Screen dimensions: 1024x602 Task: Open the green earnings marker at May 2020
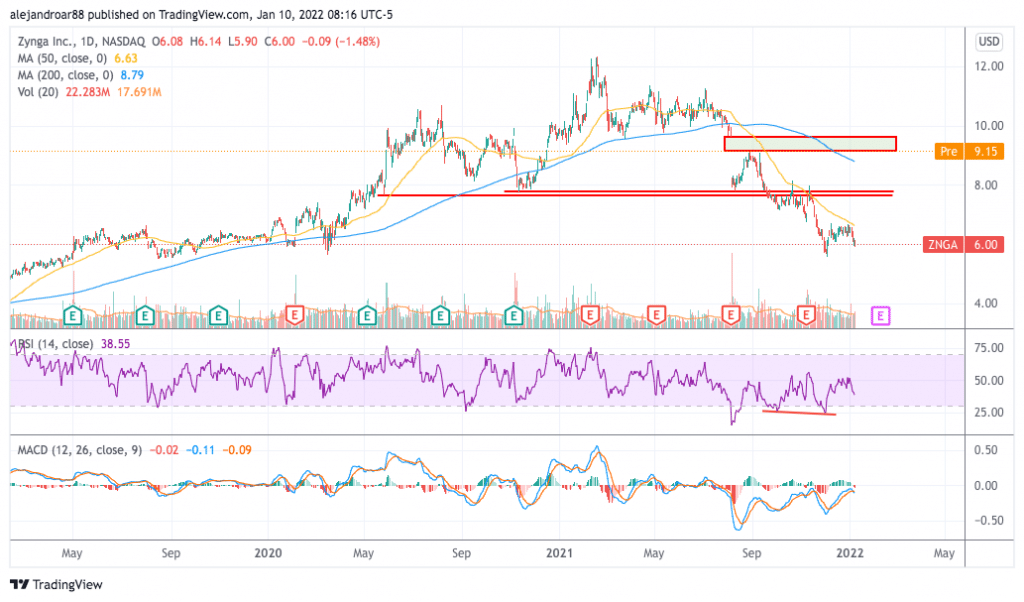coord(367,316)
